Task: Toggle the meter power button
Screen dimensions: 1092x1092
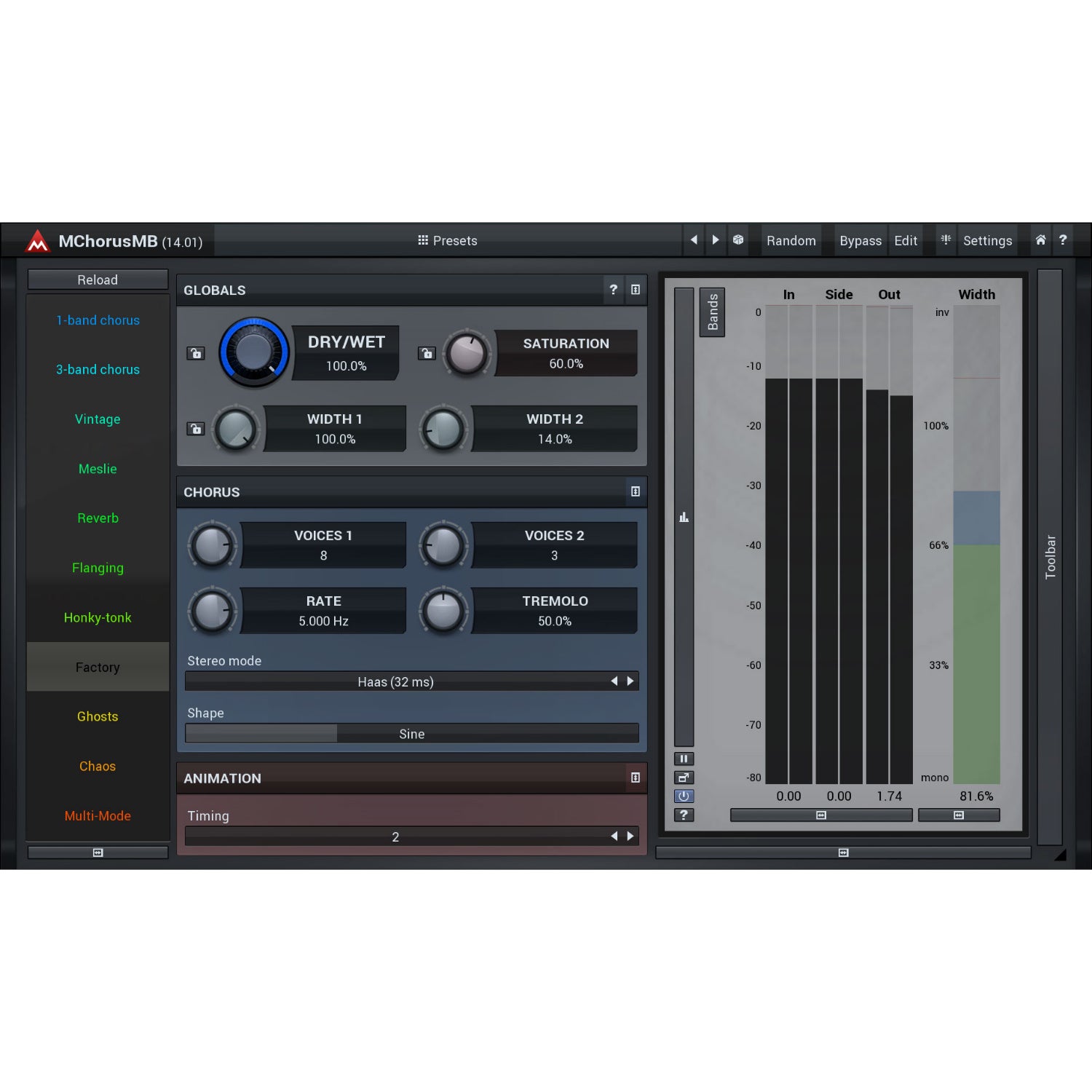Action: click(x=684, y=796)
